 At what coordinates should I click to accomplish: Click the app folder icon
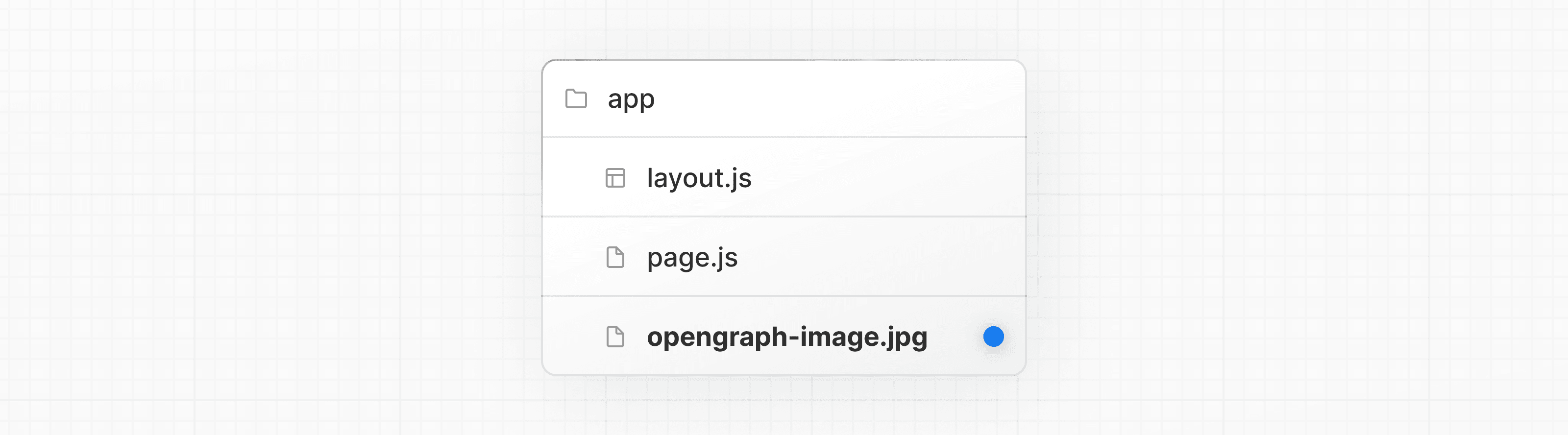pos(576,98)
